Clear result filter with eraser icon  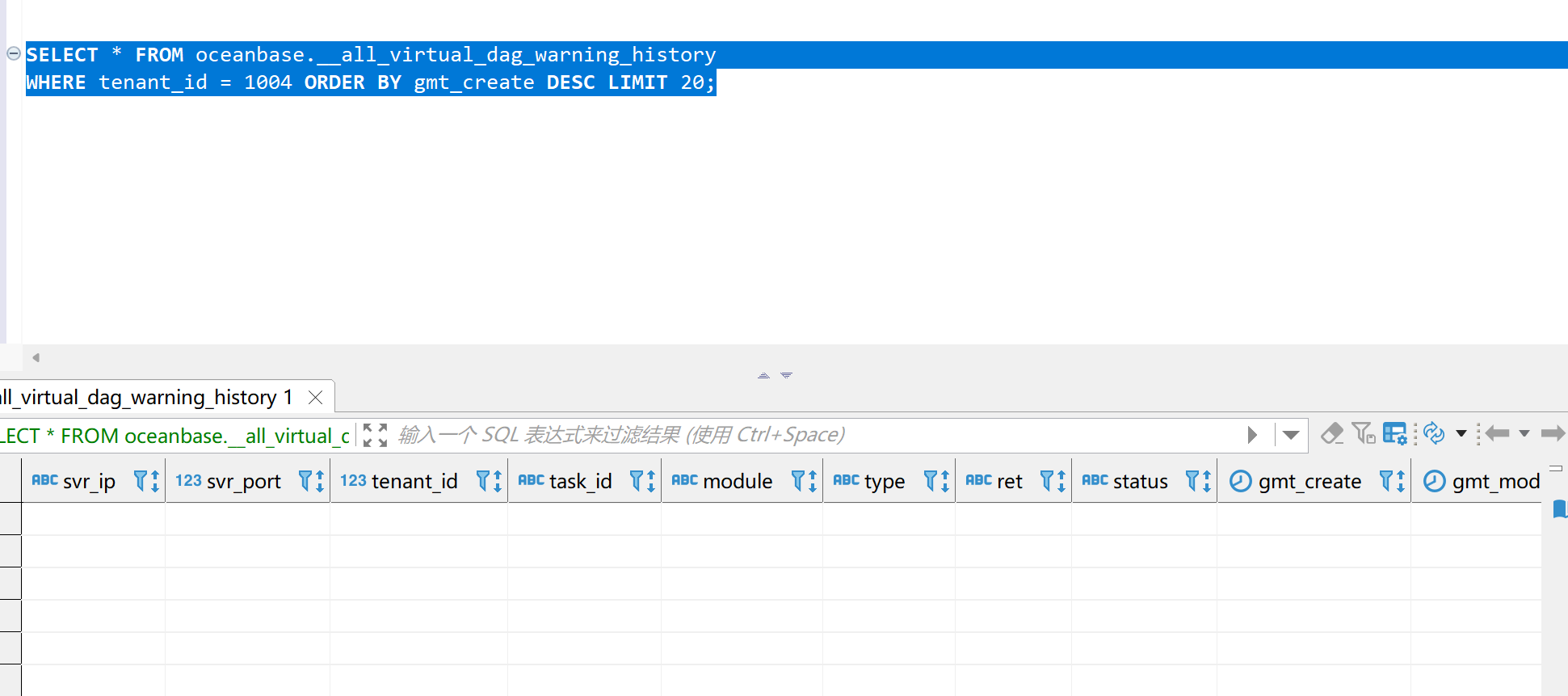[1331, 434]
